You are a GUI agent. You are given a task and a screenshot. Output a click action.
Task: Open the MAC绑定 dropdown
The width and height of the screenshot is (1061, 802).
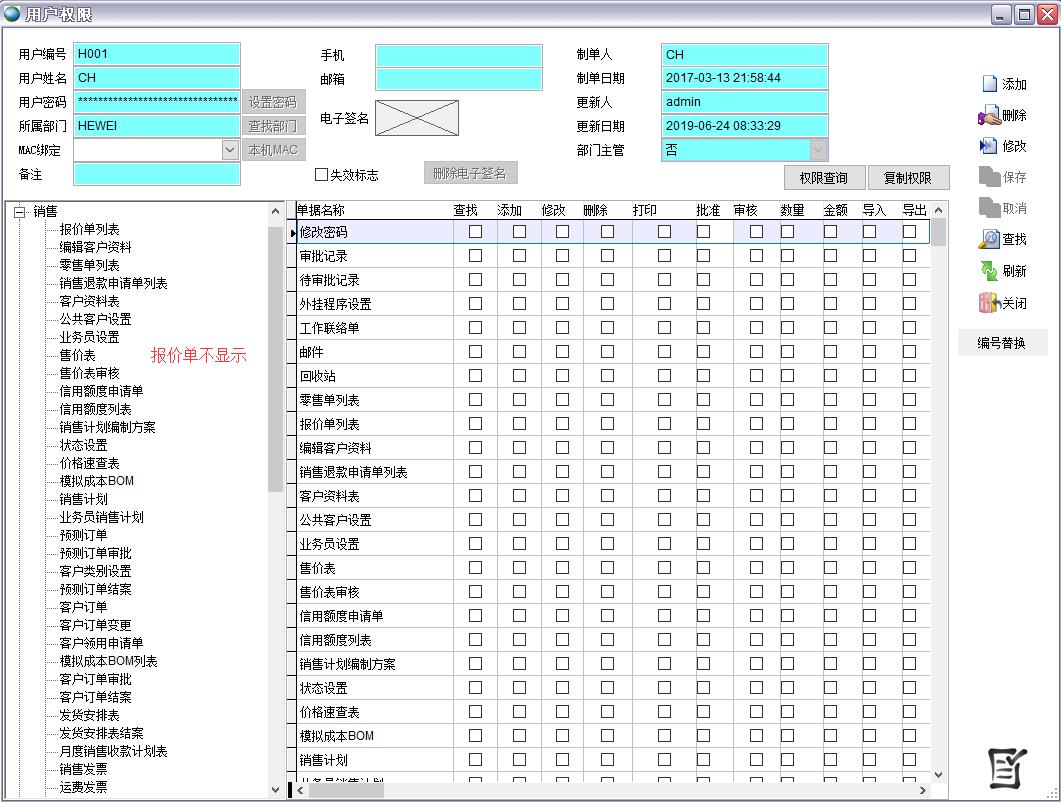coord(230,151)
